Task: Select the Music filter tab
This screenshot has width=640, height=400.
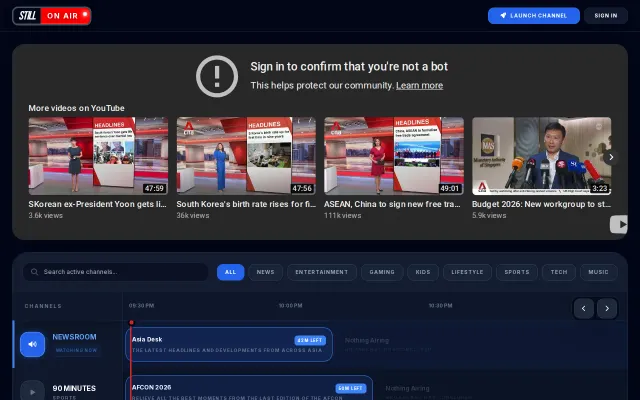Action: coord(598,272)
